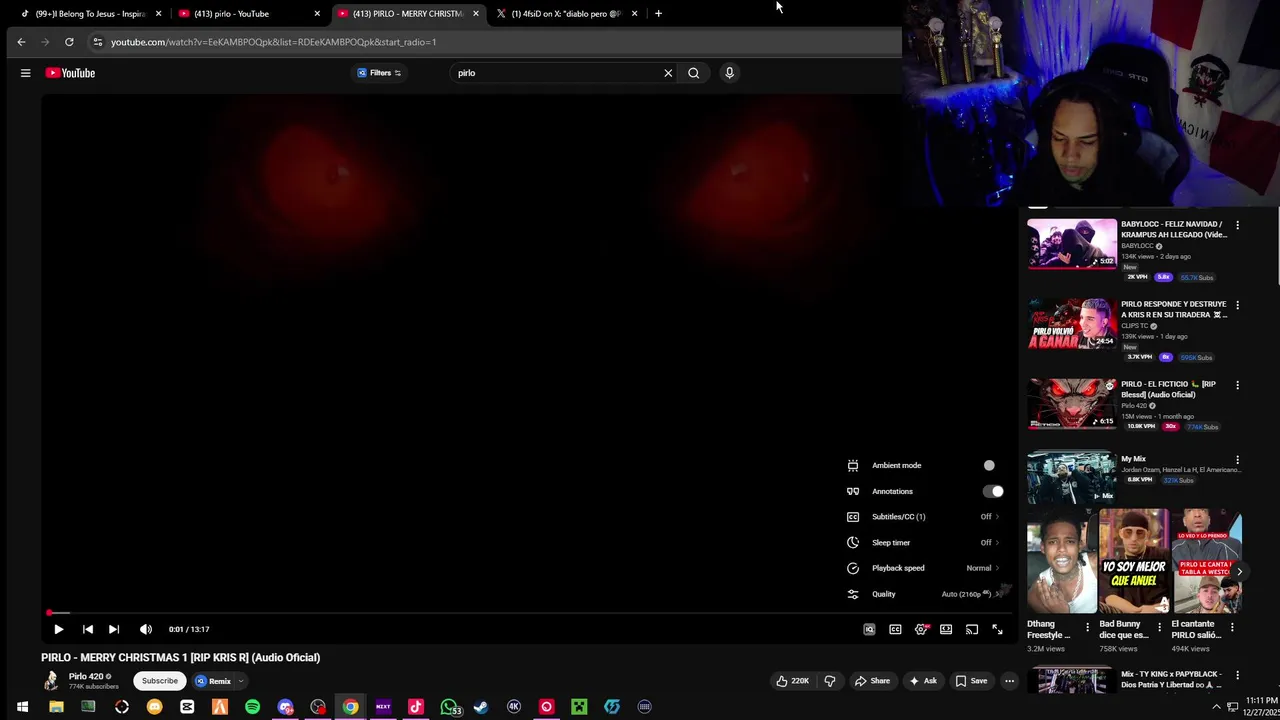Open the My Mix playlist

(x=1072, y=477)
